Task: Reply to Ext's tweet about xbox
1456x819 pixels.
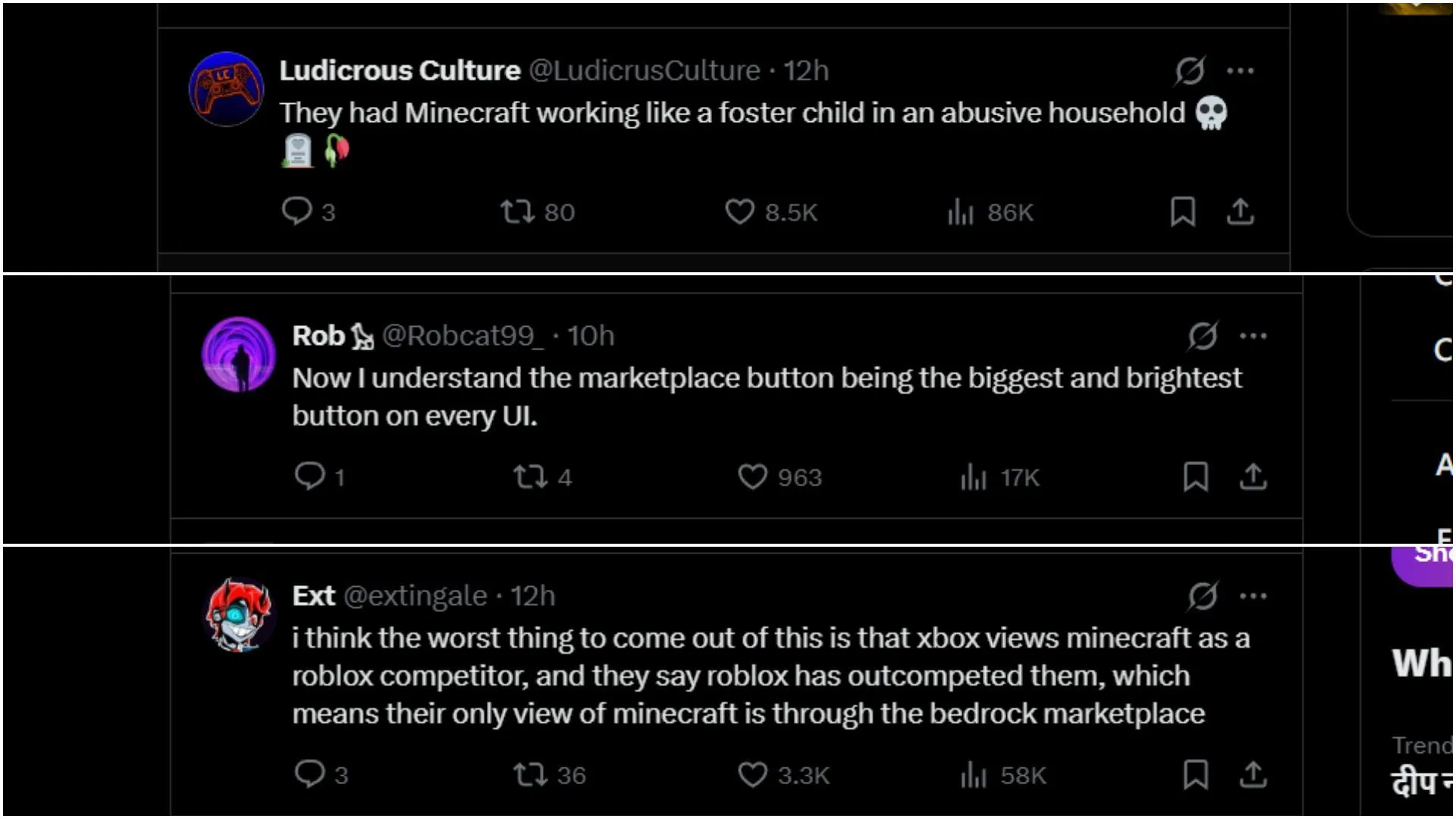Action: 321,774
